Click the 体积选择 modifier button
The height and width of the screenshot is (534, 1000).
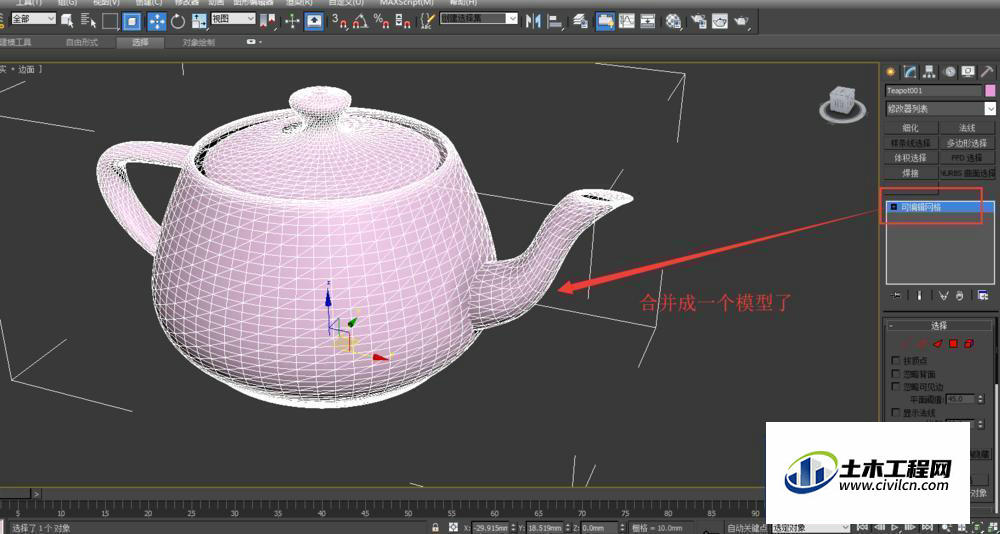pos(911,158)
